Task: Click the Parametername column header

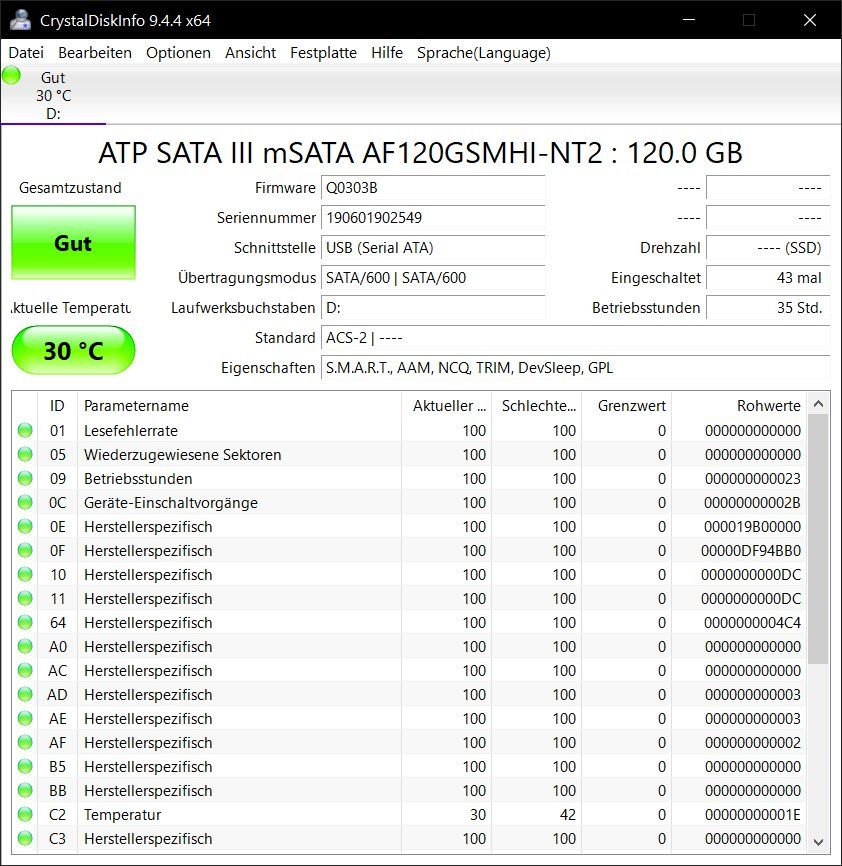Action: [239, 406]
